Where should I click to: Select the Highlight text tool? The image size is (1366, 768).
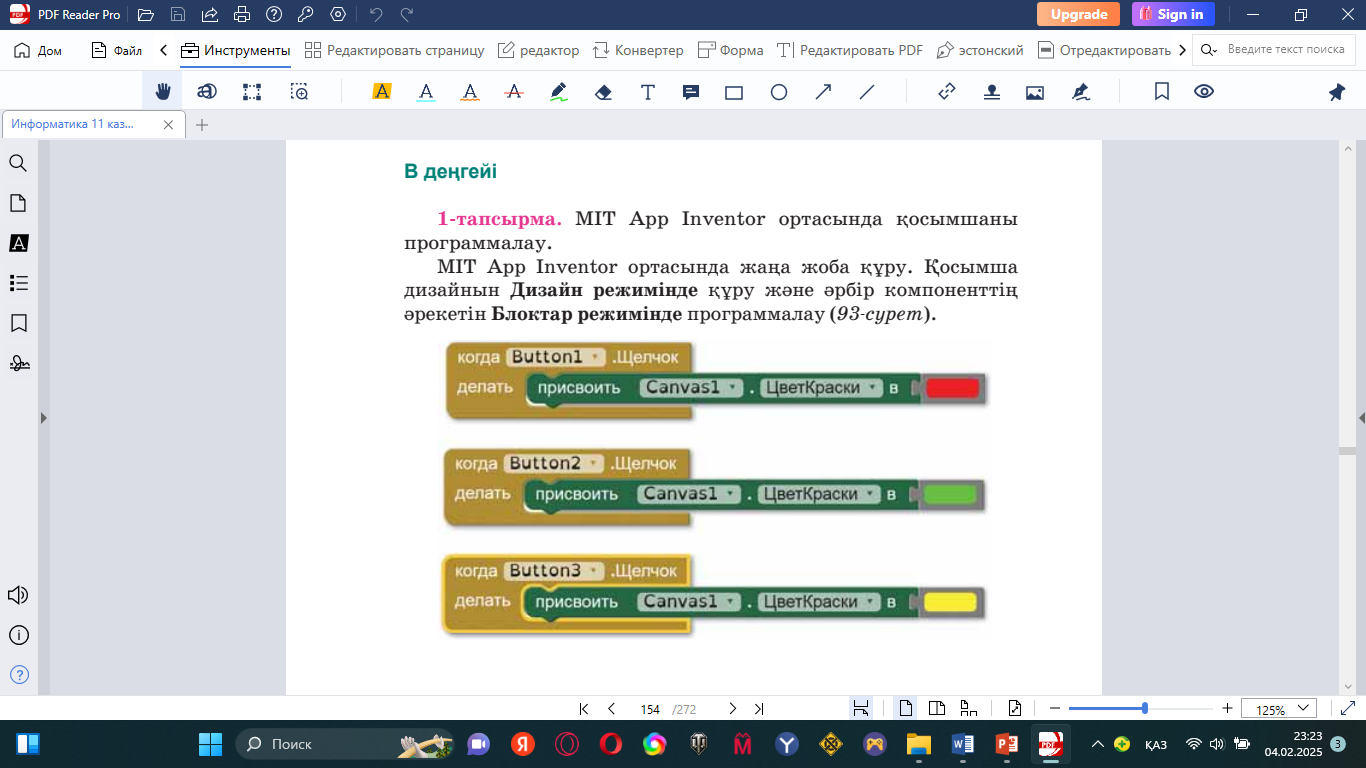coord(381,92)
